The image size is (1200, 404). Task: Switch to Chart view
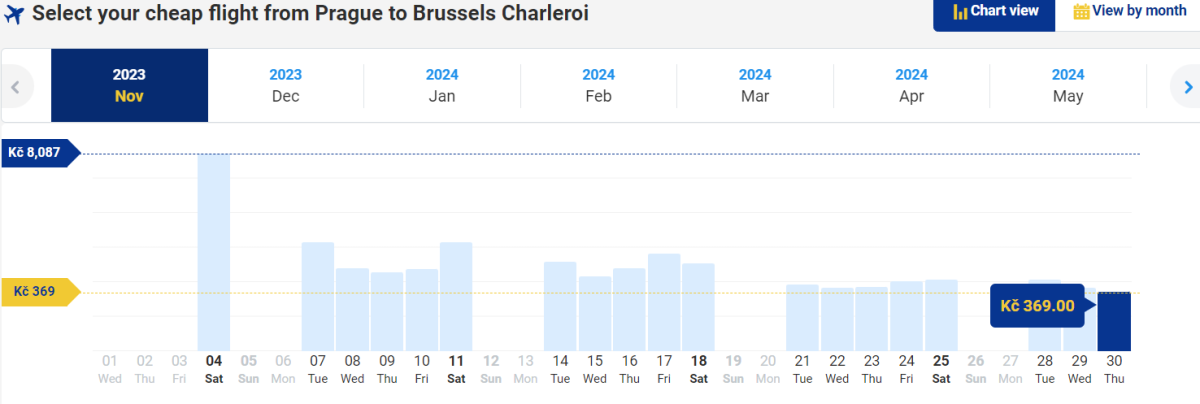[x=994, y=12]
